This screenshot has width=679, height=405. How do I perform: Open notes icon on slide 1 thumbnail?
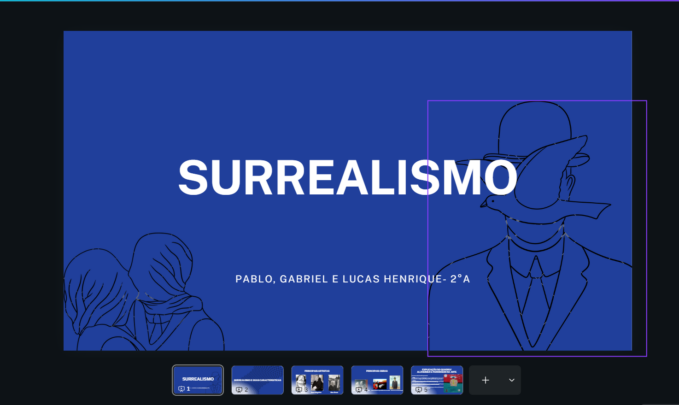point(180,389)
